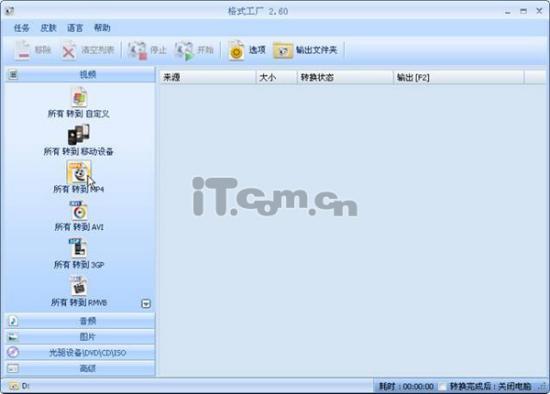This screenshot has width=550, height=394.
Task: Choose the 所有 转到 3GP icon
Action: pos(79,248)
